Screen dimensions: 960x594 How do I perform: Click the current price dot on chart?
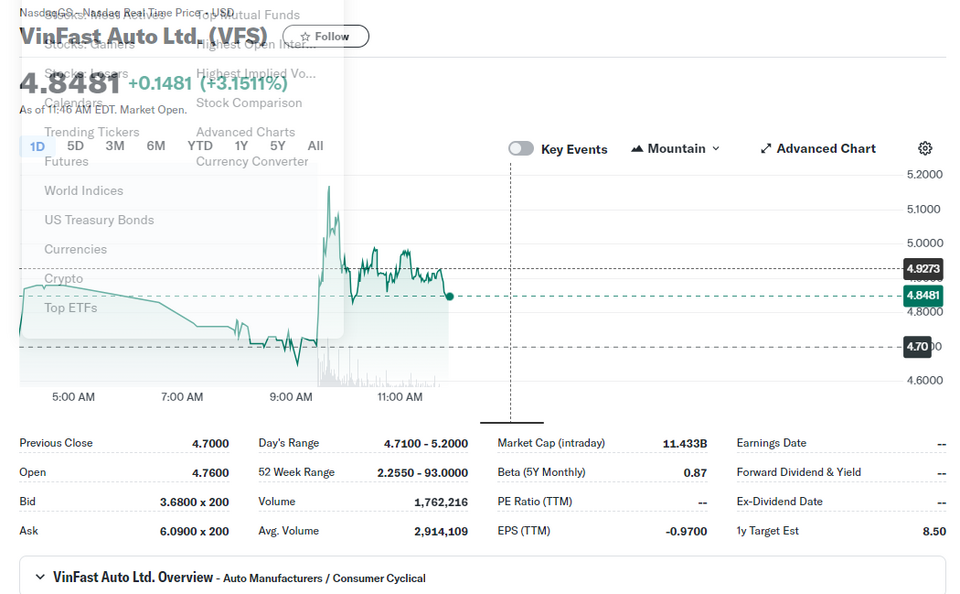(449, 296)
